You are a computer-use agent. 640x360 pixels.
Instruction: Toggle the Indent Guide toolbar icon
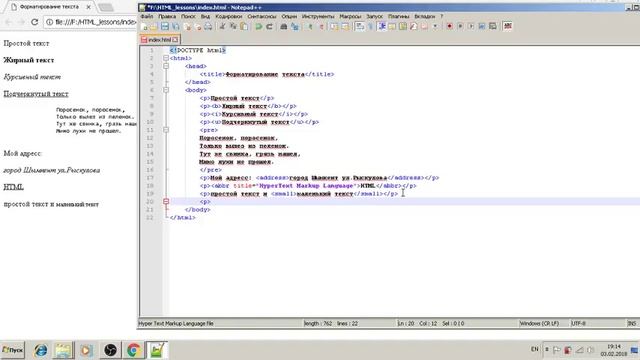[x=382, y=27]
